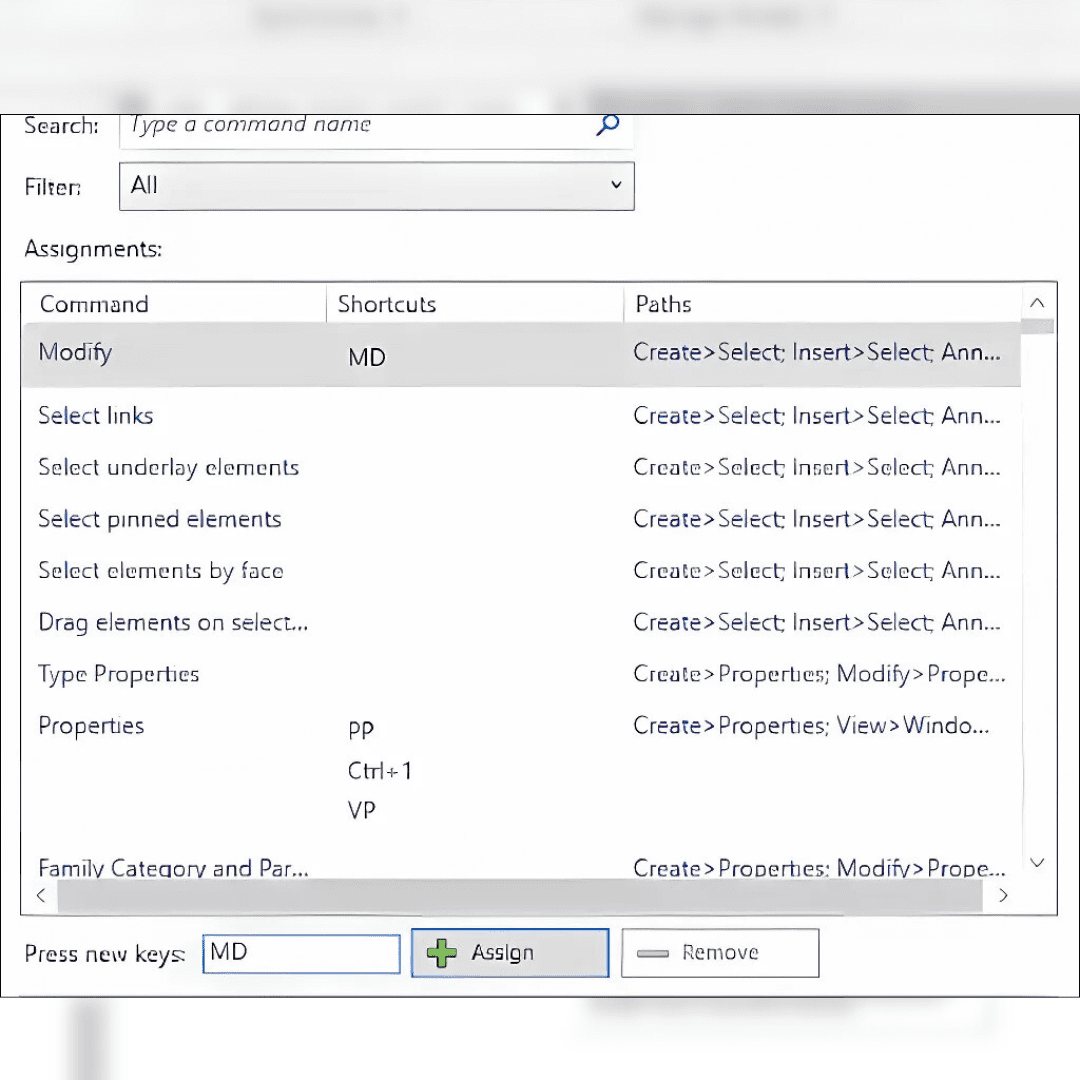The image size is (1080, 1080).
Task: Click the Press new keys input field
Action: (x=301, y=953)
